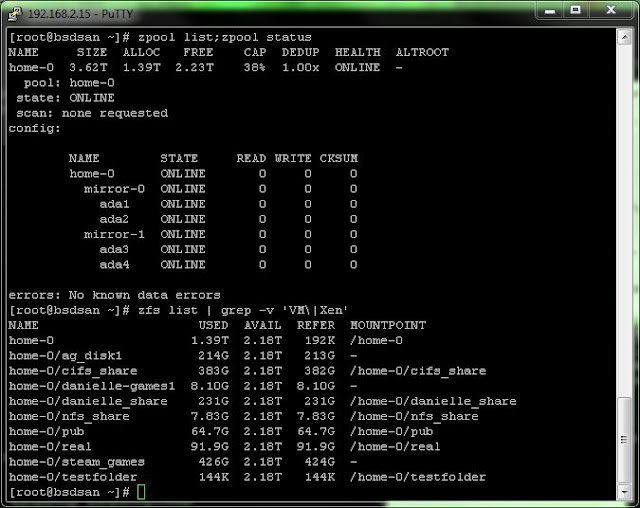Viewport: 640px width, 508px height.
Task: Click the AVAIL column header
Action: point(262,325)
